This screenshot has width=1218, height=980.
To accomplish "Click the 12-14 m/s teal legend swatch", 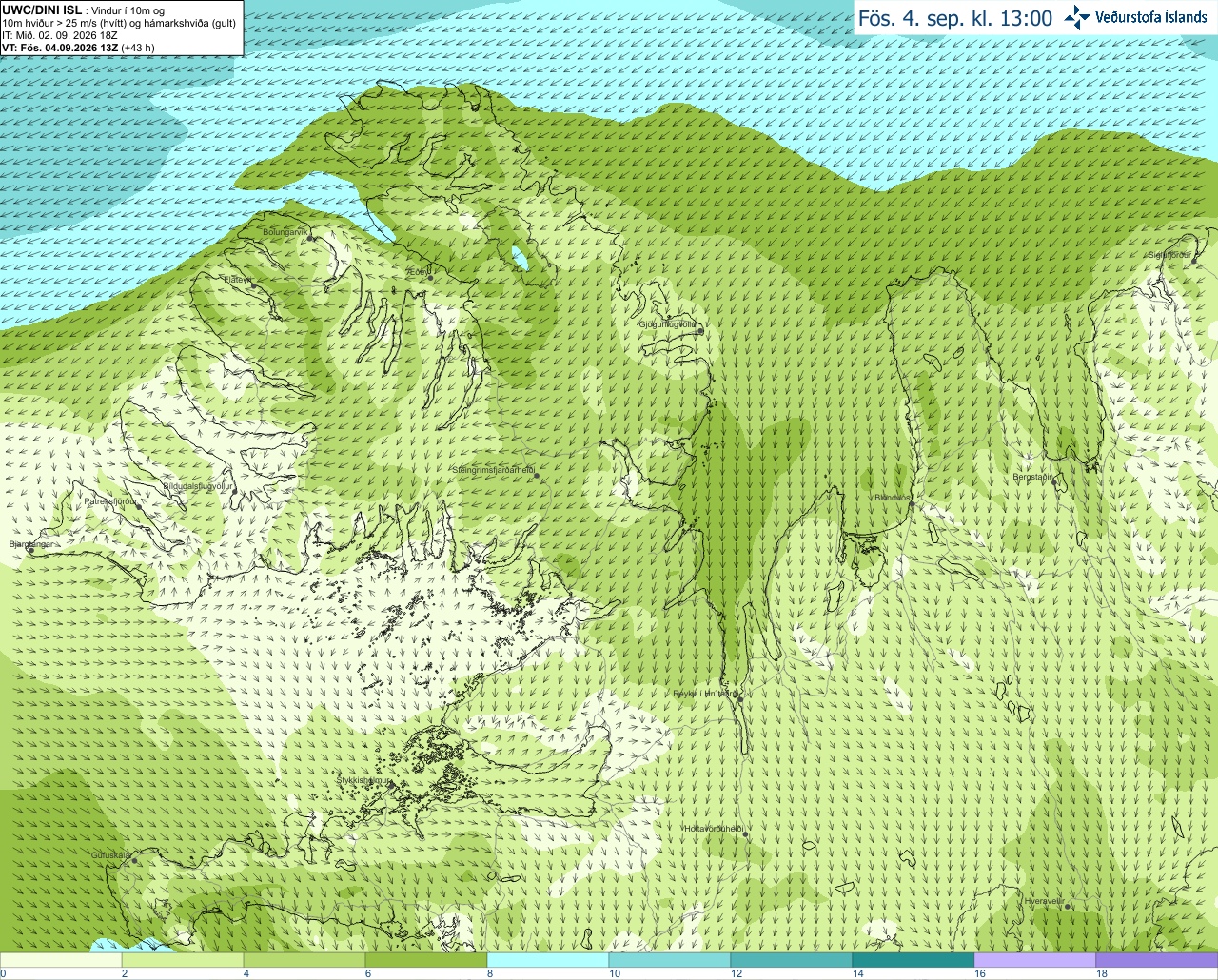I will (792, 960).
